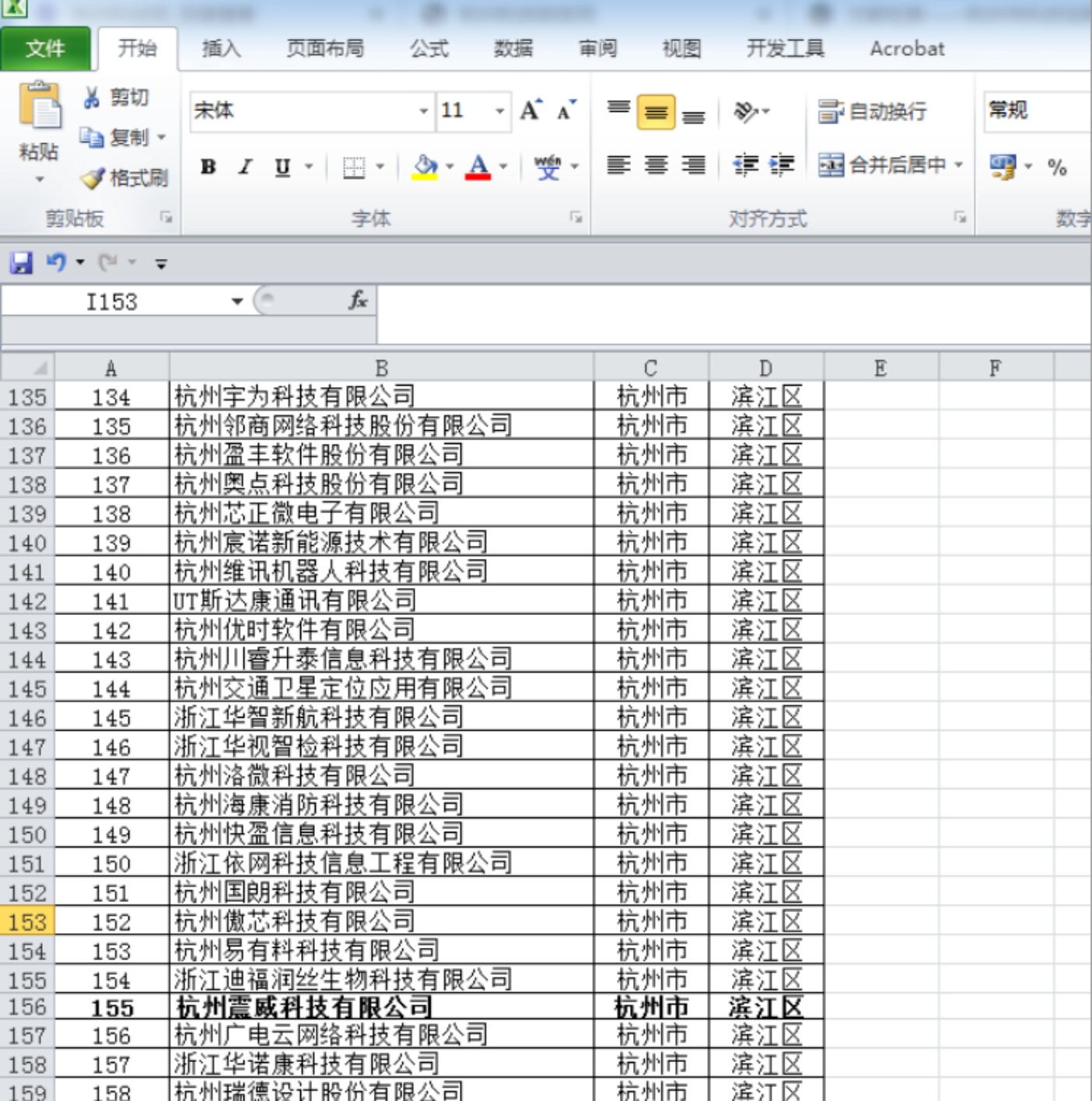Viewport: 1092px width, 1101px height.
Task: Select row 153 header
Action: 27,922
